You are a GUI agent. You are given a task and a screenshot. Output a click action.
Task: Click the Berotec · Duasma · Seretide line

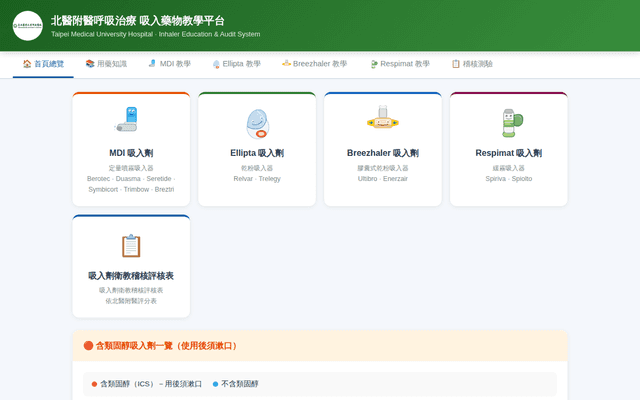[x=131, y=179]
